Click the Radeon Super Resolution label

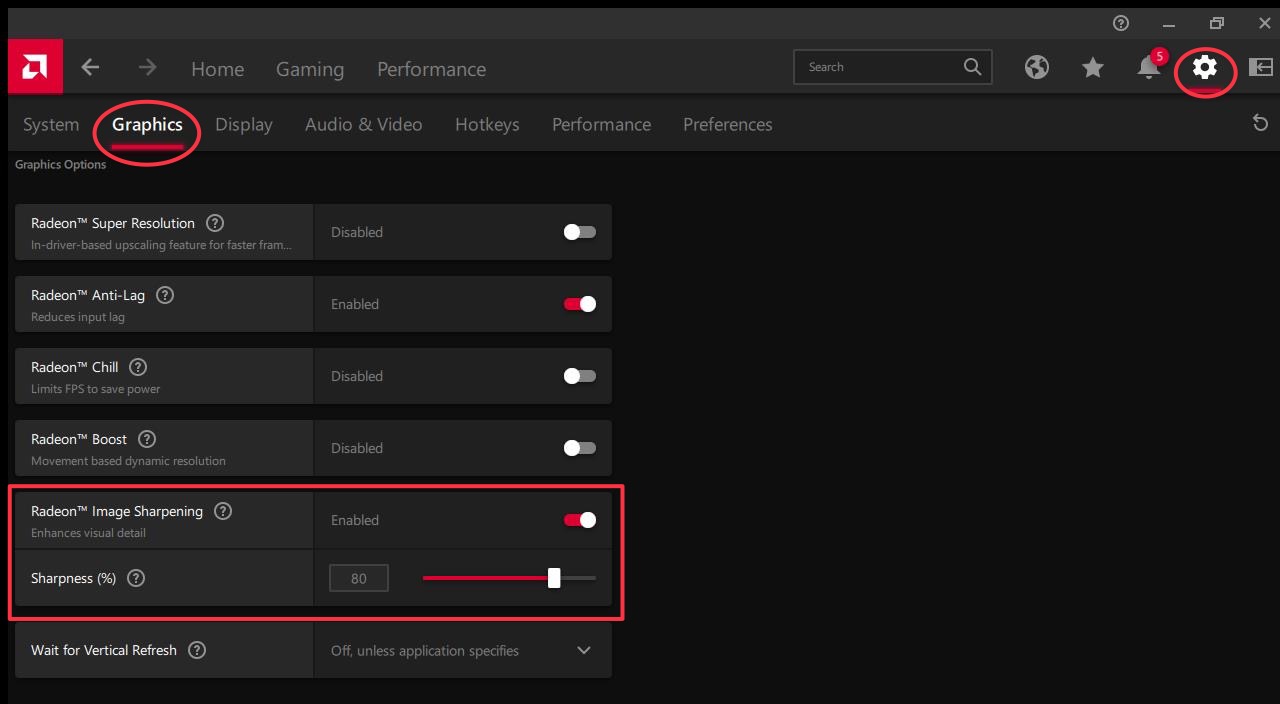[113, 223]
